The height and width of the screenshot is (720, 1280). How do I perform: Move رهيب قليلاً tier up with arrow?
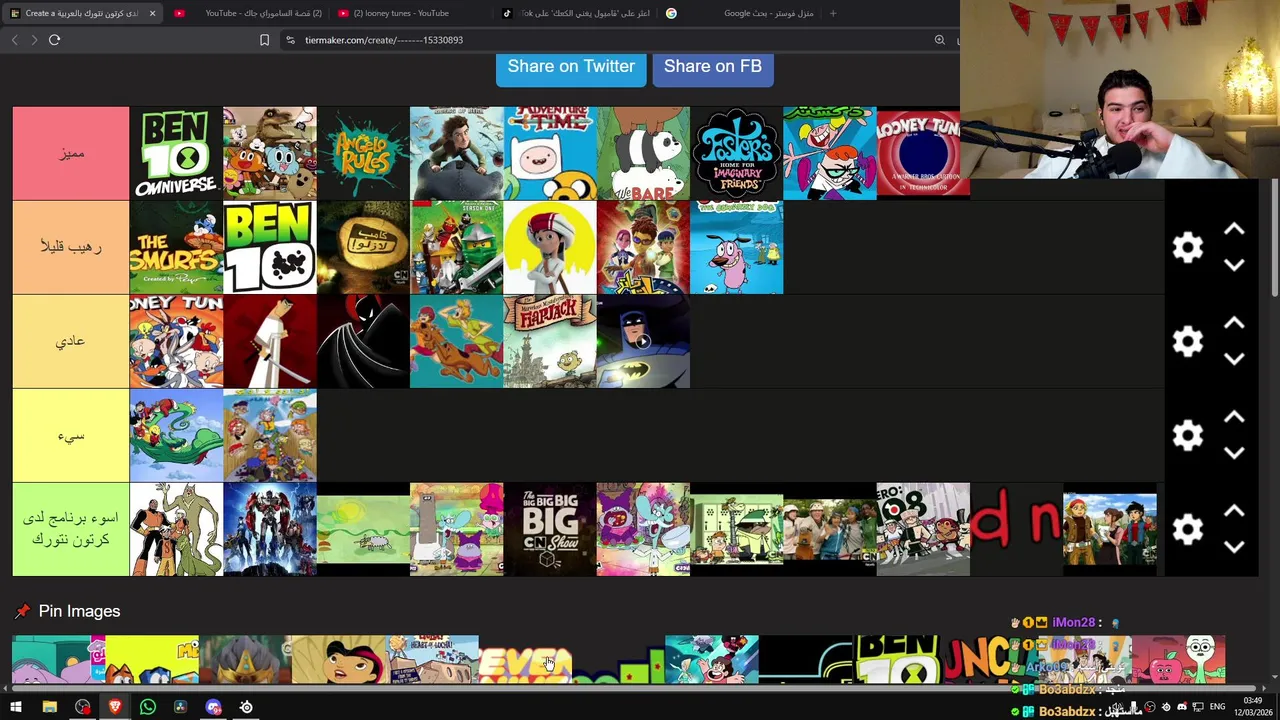(1234, 230)
